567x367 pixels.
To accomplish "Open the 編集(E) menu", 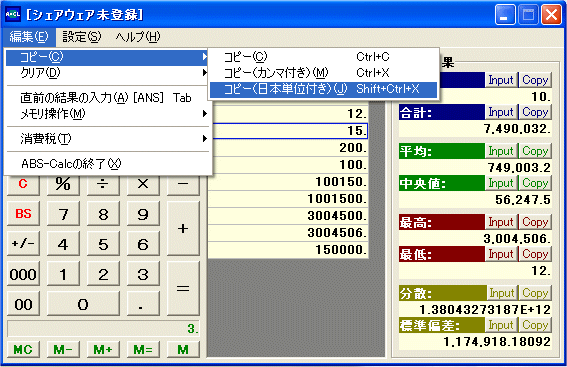I will (29, 37).
